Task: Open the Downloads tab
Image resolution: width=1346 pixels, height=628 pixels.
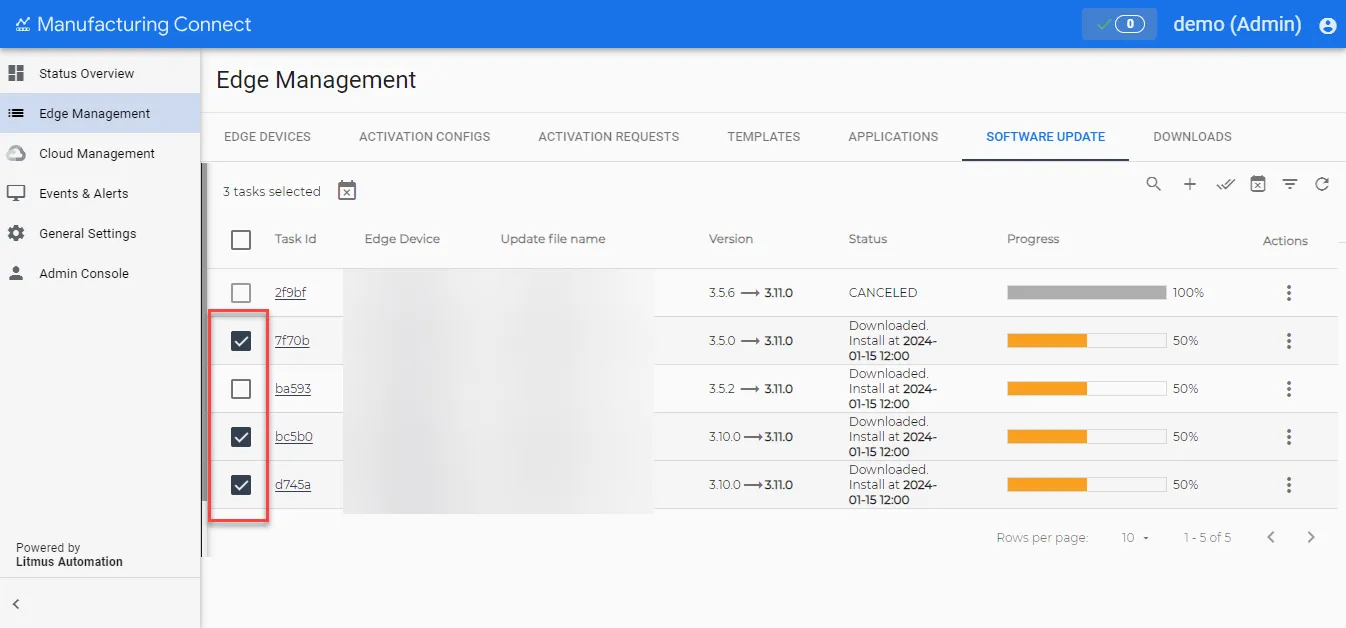Action: (x=1192, y=137)
